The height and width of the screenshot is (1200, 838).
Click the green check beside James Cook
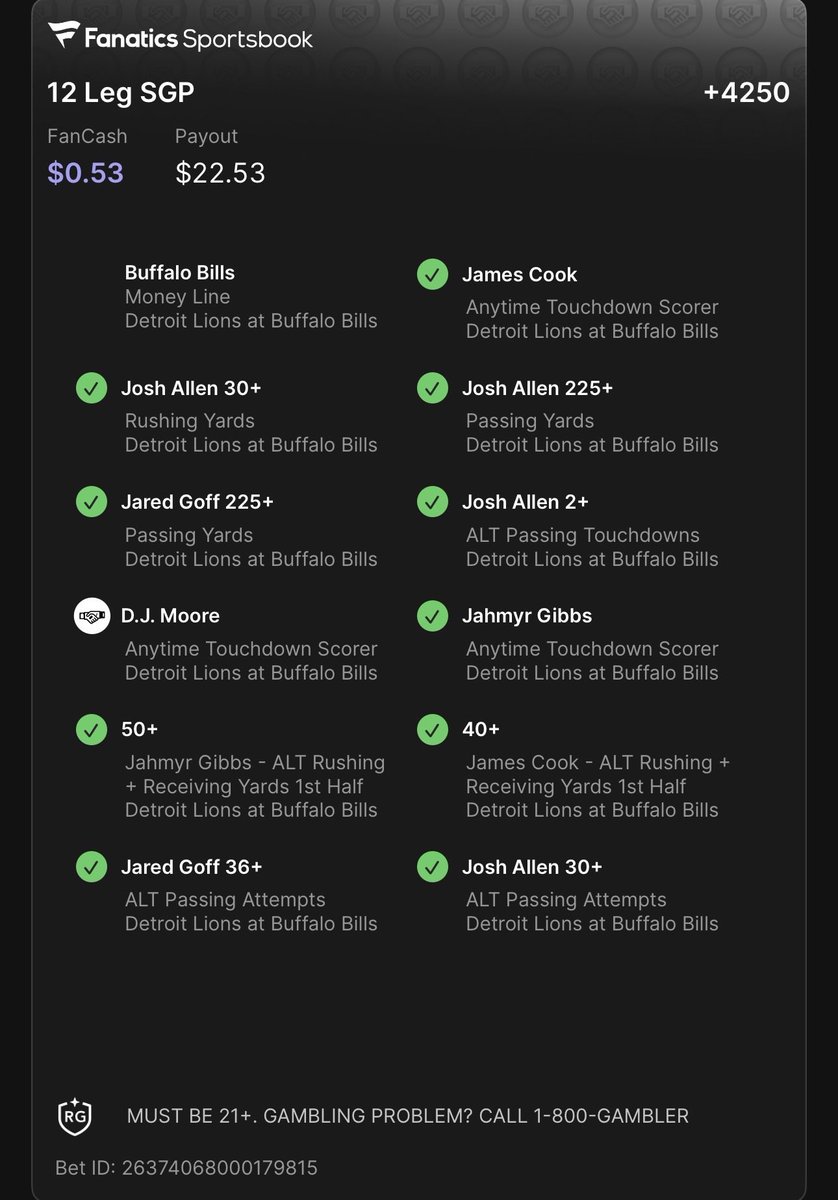432,275
